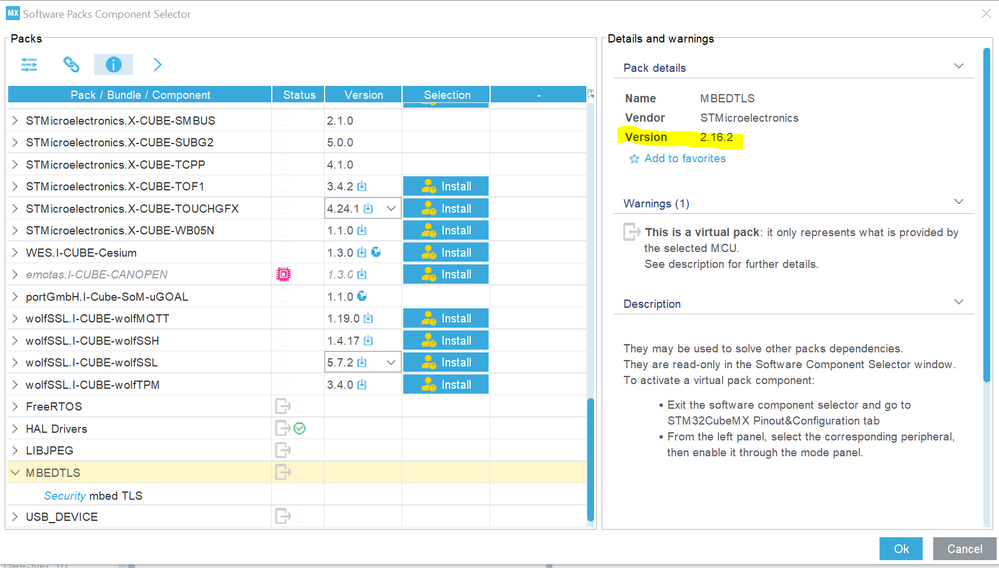This screenshot has height=568, width=999.
Task: Open X-CUBE-TOUCHGFX version dropdown
Action: (391, 208)
